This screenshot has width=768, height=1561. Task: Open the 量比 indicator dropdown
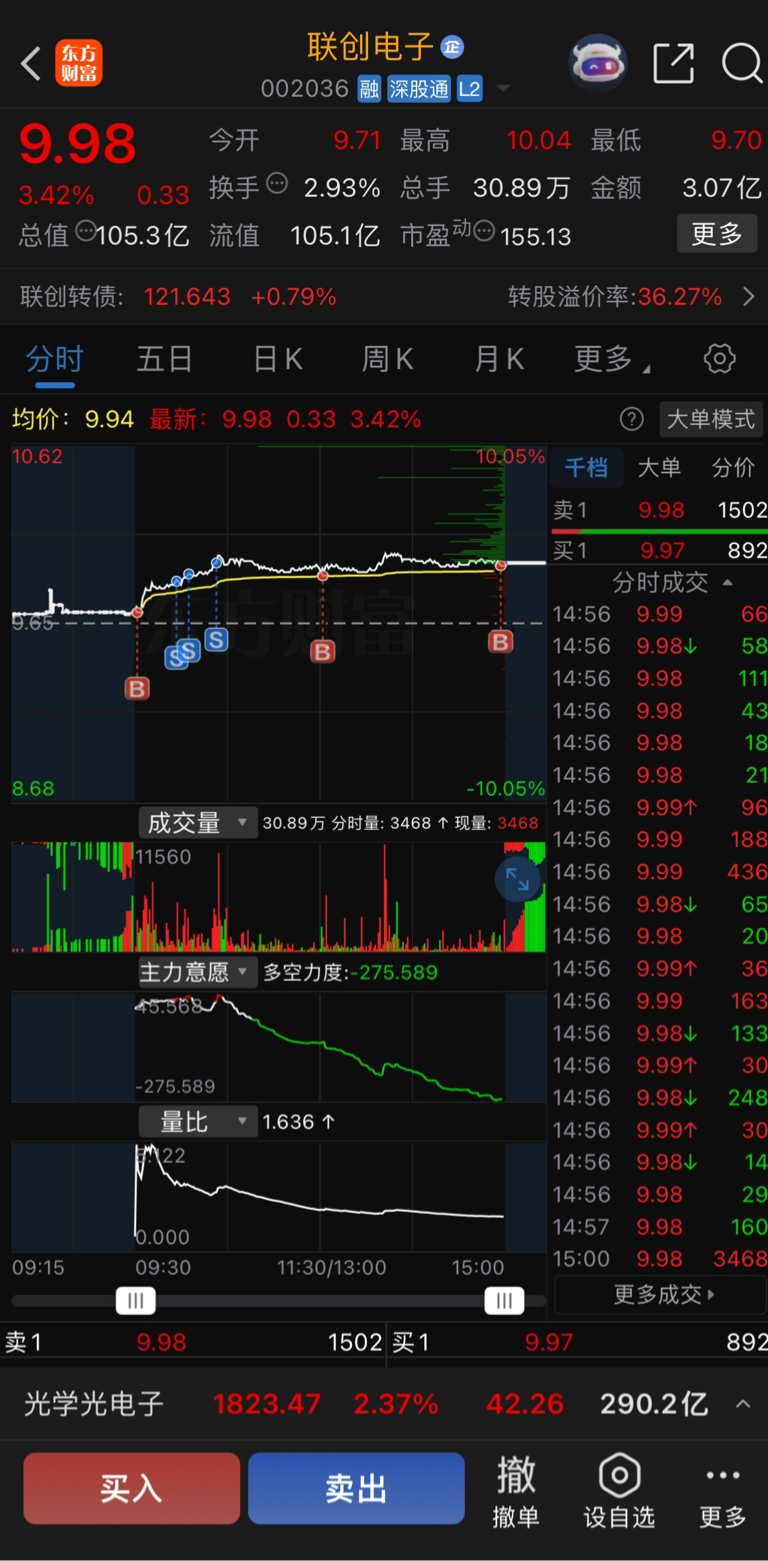pos(197,1122)
